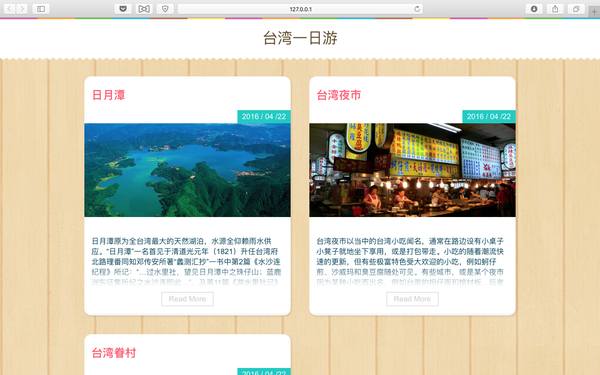Viewport: 600px width, 375px height.
Task: Click Read More under 日月潭 article
Action: tap(188, 299)
